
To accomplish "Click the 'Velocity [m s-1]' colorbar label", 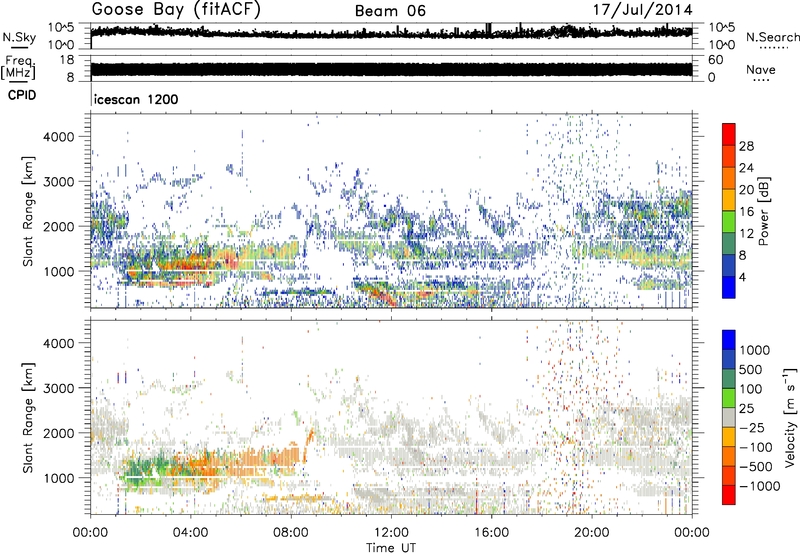I will tap(790, 417).
